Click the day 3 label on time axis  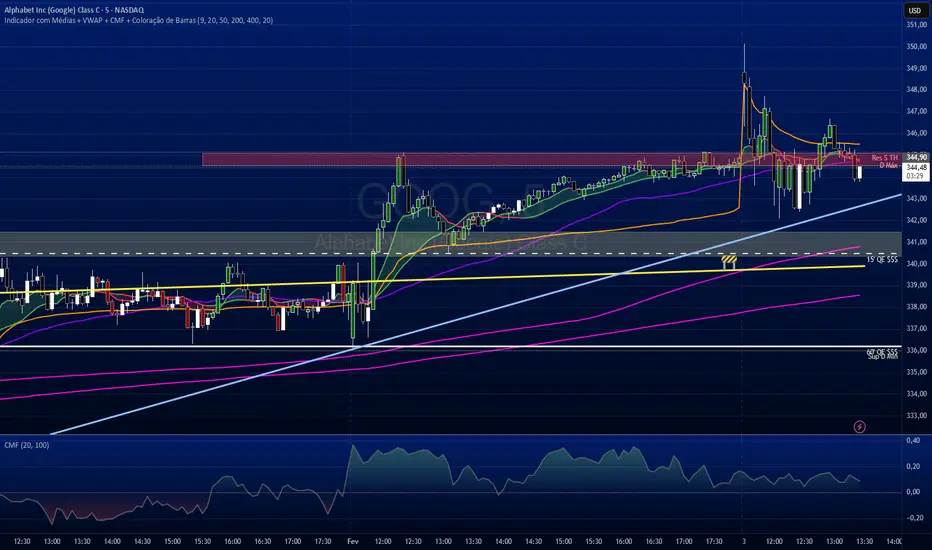pos(744,542)
